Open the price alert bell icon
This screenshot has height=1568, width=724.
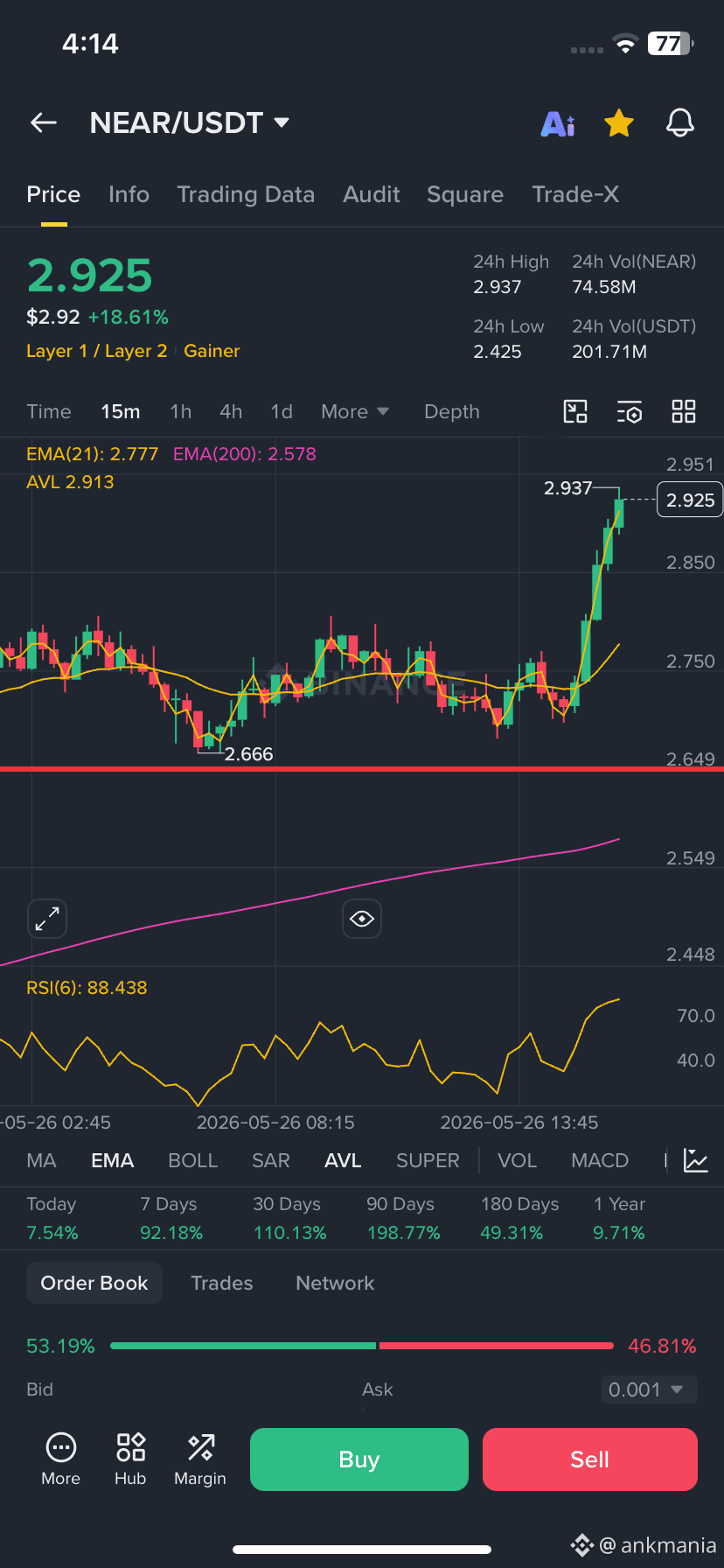[x=680, y=123]
